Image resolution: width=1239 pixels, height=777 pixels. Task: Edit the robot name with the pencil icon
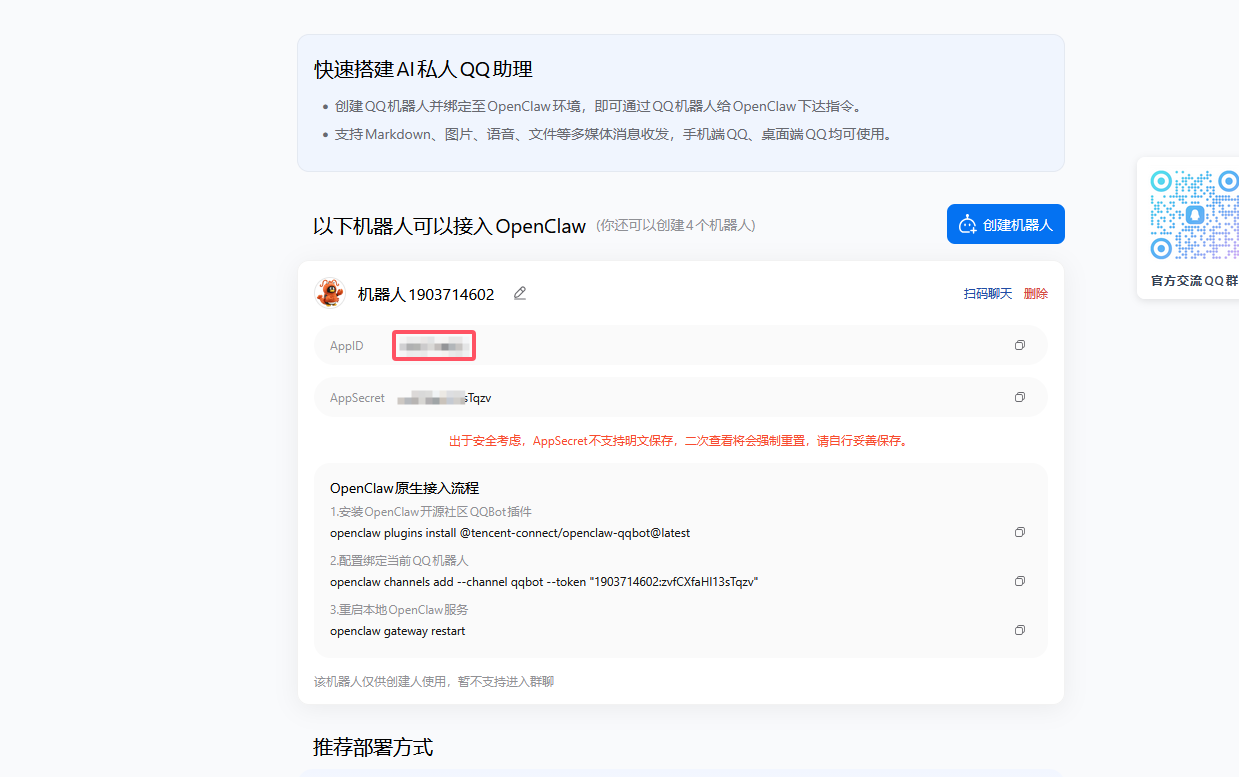click(519, 294)
